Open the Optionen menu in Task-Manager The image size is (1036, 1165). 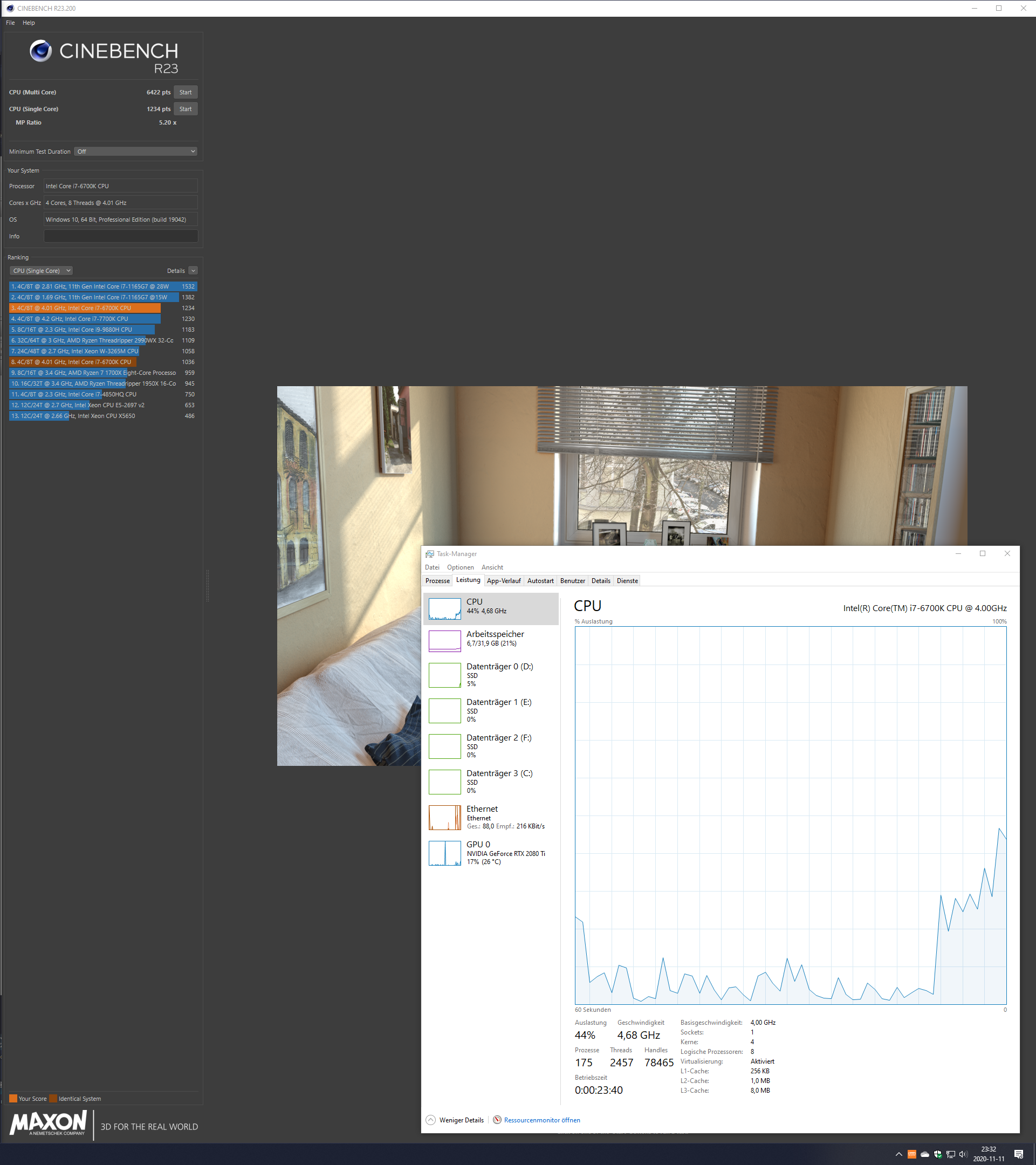pyautogui.click(x=460, y=567)
